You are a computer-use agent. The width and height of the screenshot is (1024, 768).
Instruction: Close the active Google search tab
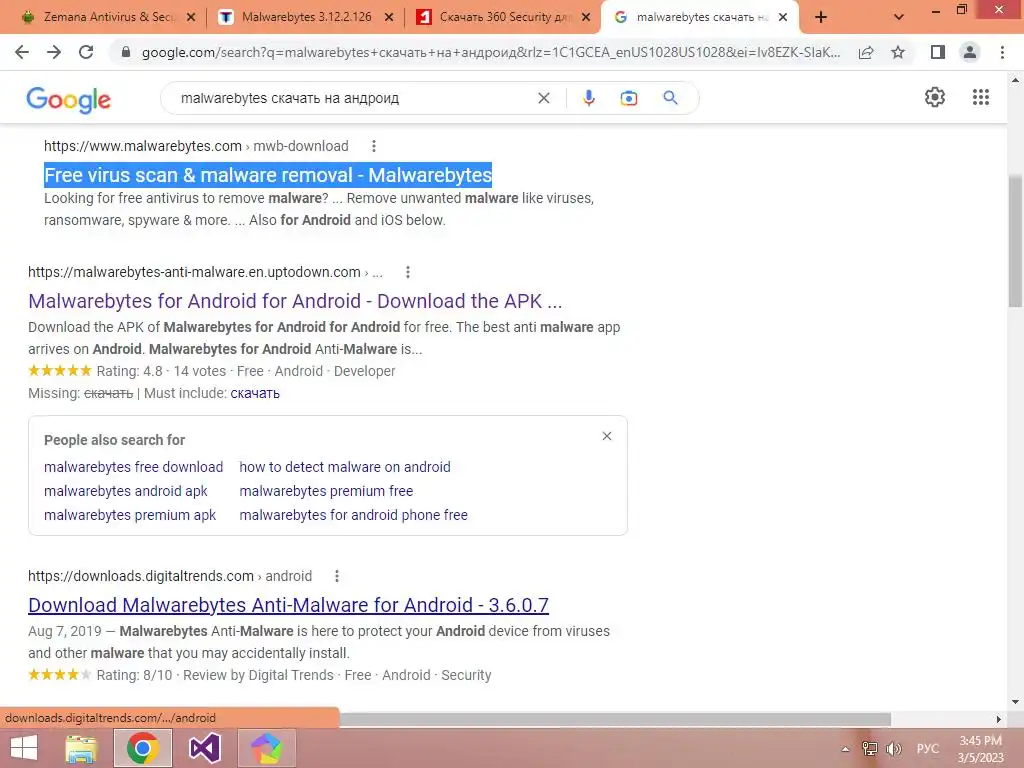(783, 18)
